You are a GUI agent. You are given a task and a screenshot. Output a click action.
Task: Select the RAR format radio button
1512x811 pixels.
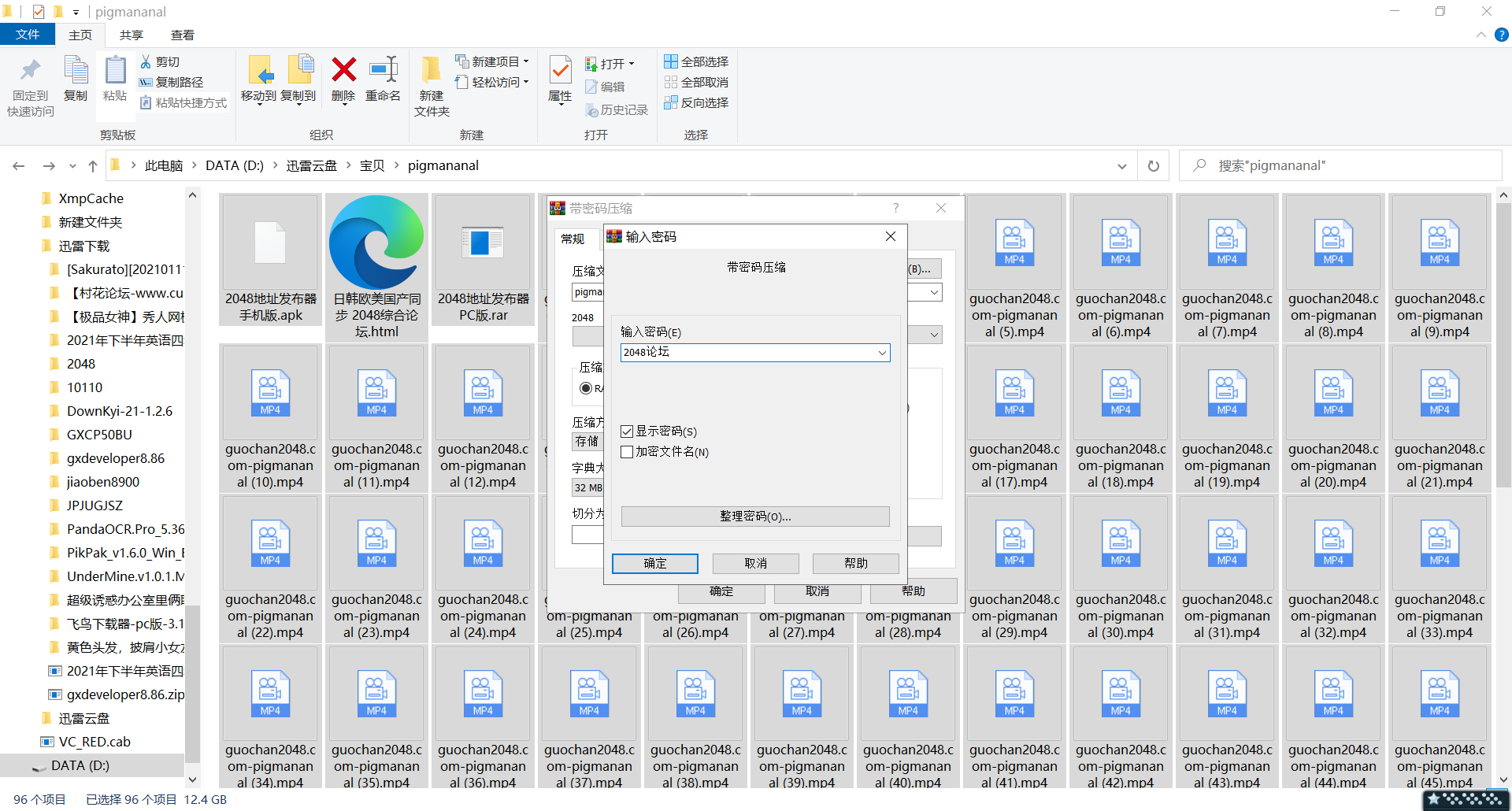coord(586,388)
